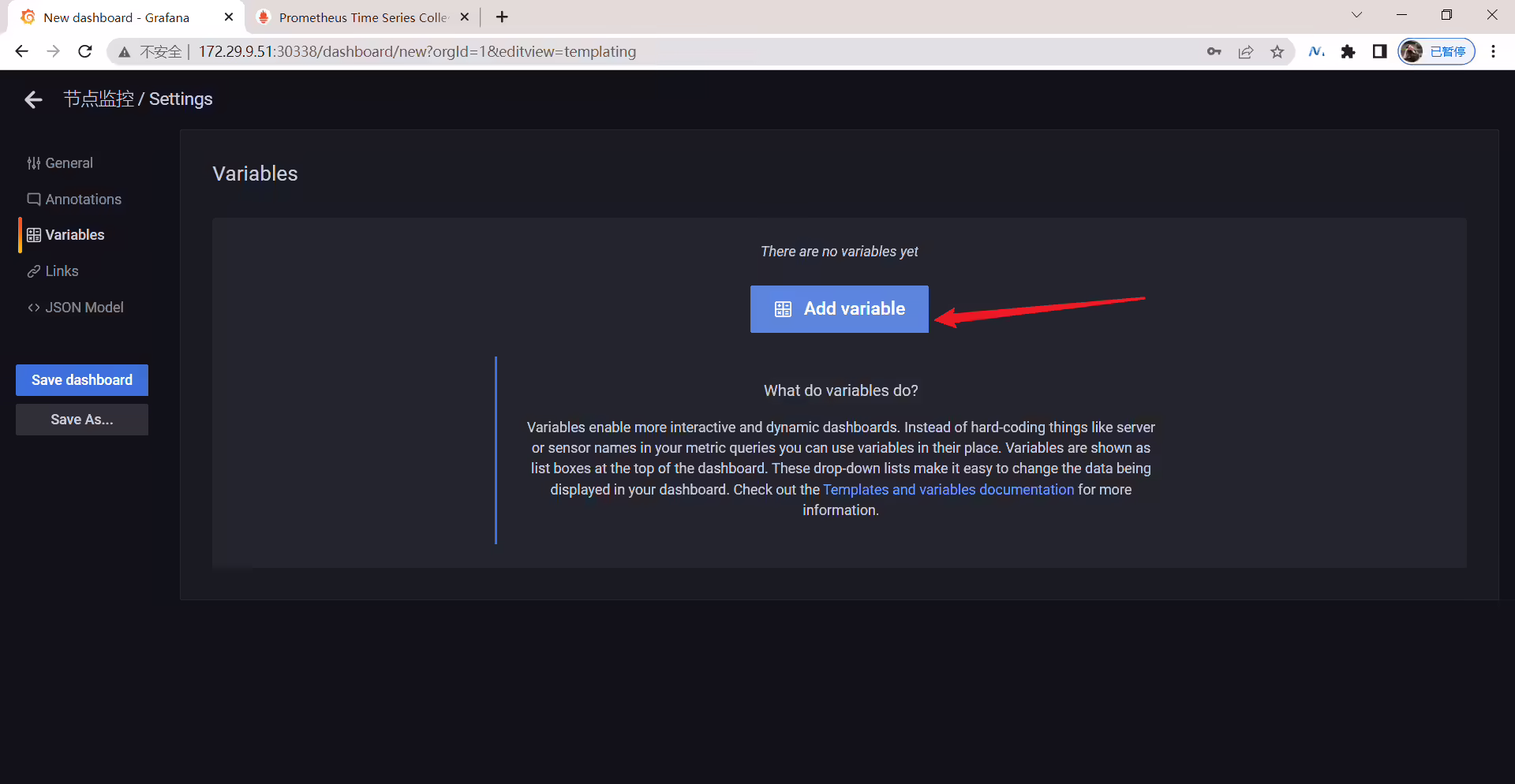Maximize the browser window
This screenshot has width=1515, height=784.
pyautogui.click(x=1446, y=15)
